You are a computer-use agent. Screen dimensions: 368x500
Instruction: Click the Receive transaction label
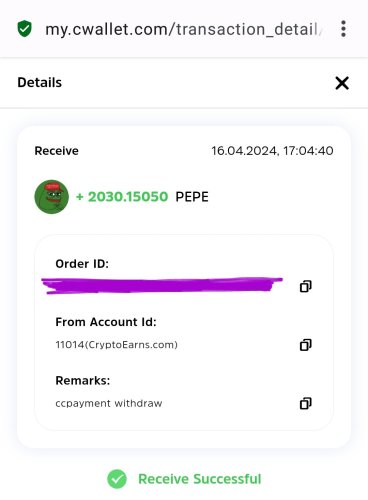click(57, 151)
